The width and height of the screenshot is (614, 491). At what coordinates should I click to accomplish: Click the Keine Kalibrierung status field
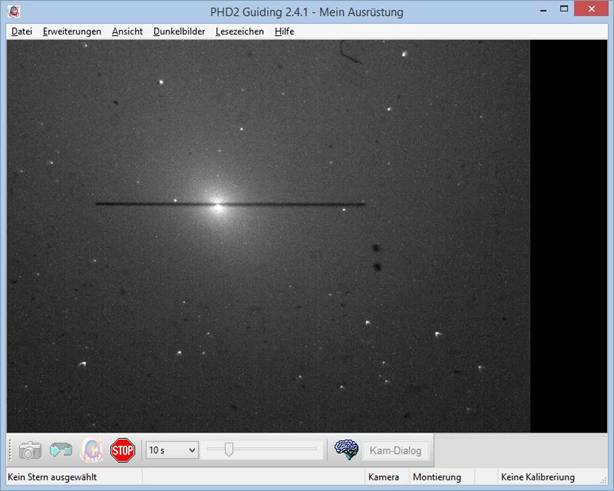click(x=540, y=477)
